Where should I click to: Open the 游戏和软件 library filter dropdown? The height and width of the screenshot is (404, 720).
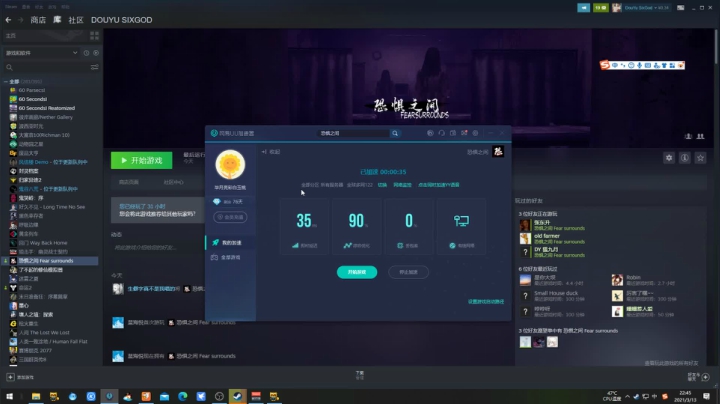41,53
